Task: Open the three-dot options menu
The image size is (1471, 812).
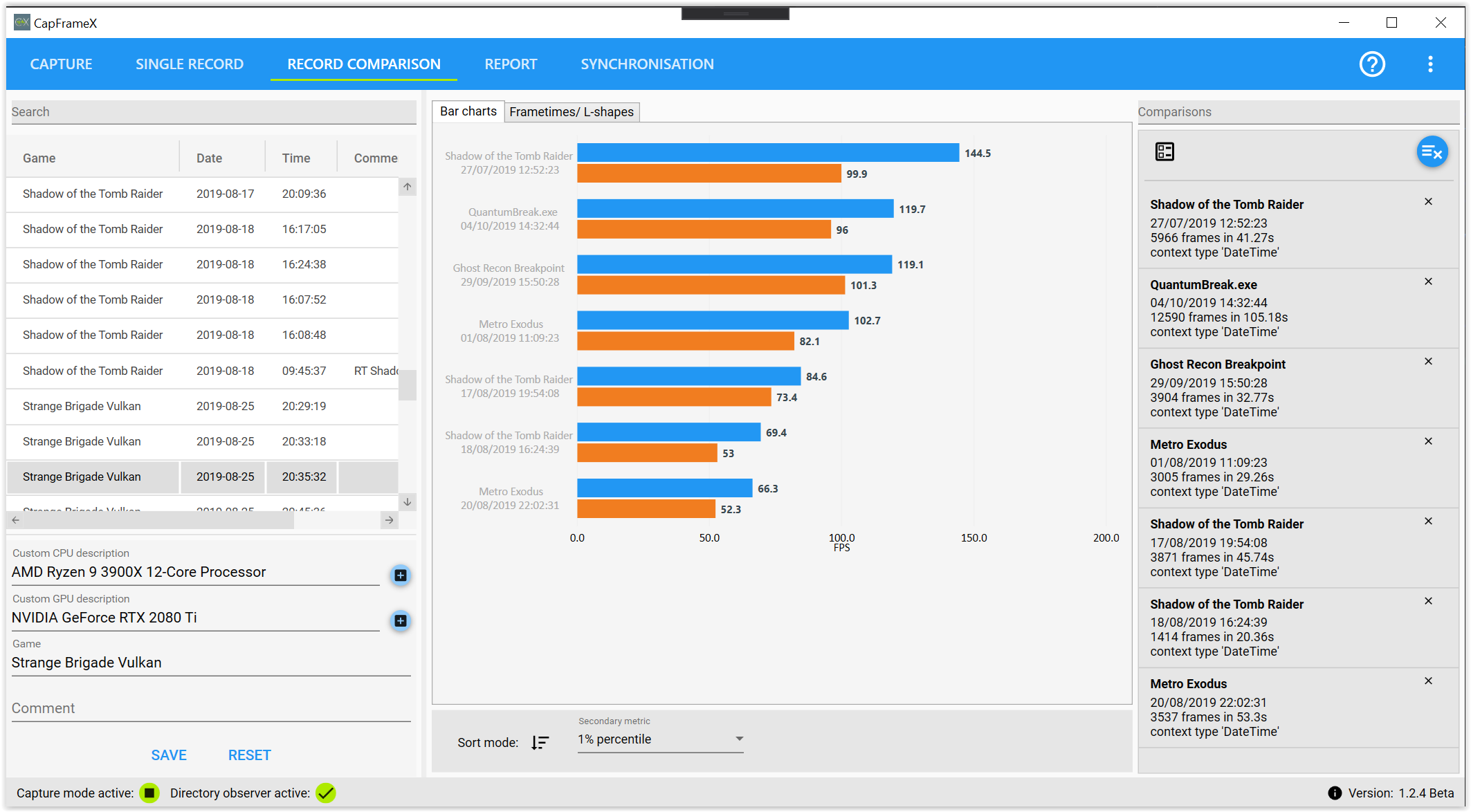Action: coord(1430,64)
